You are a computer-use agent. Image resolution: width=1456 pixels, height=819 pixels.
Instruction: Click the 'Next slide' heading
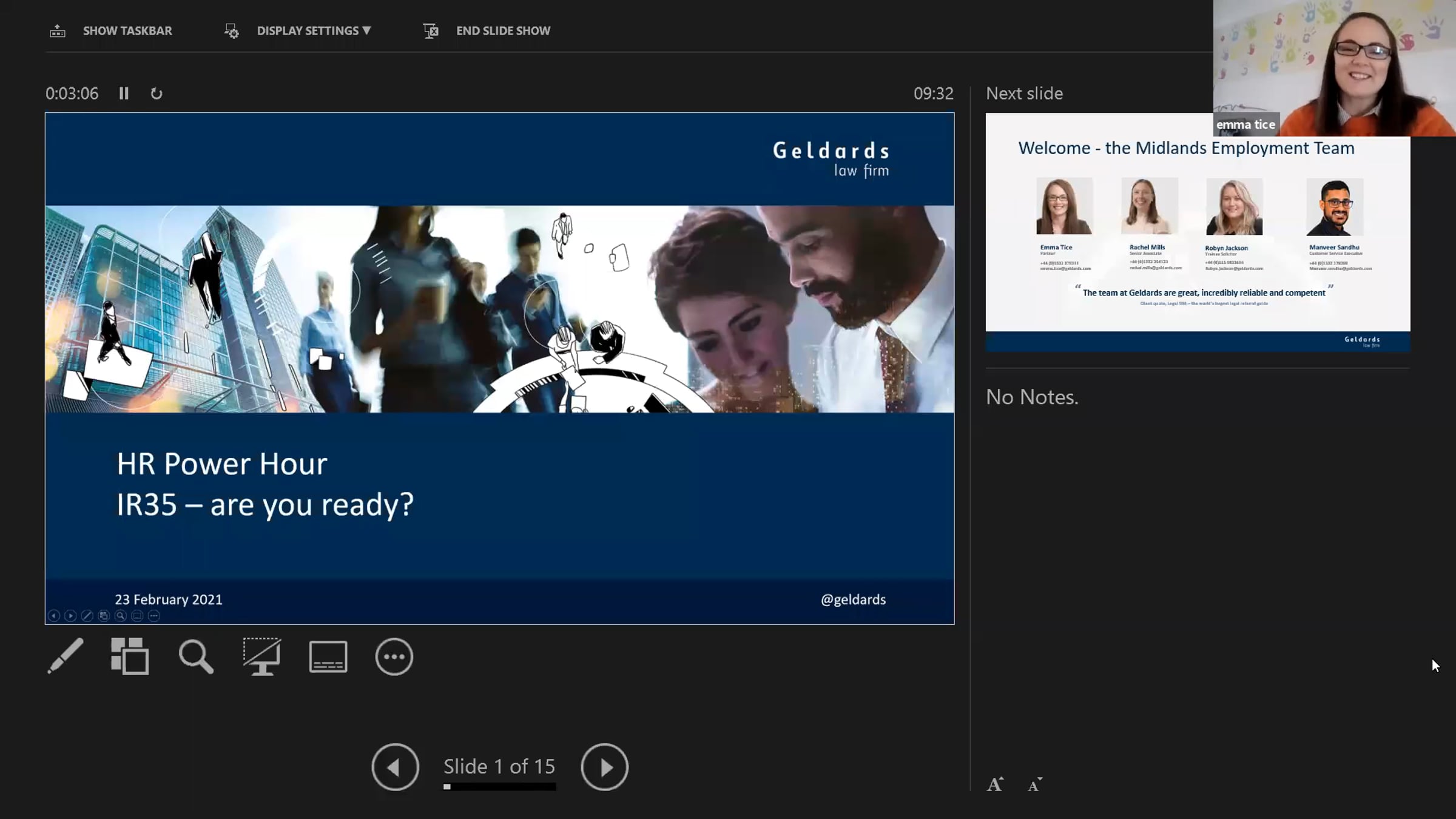(x=1024, y=93)
